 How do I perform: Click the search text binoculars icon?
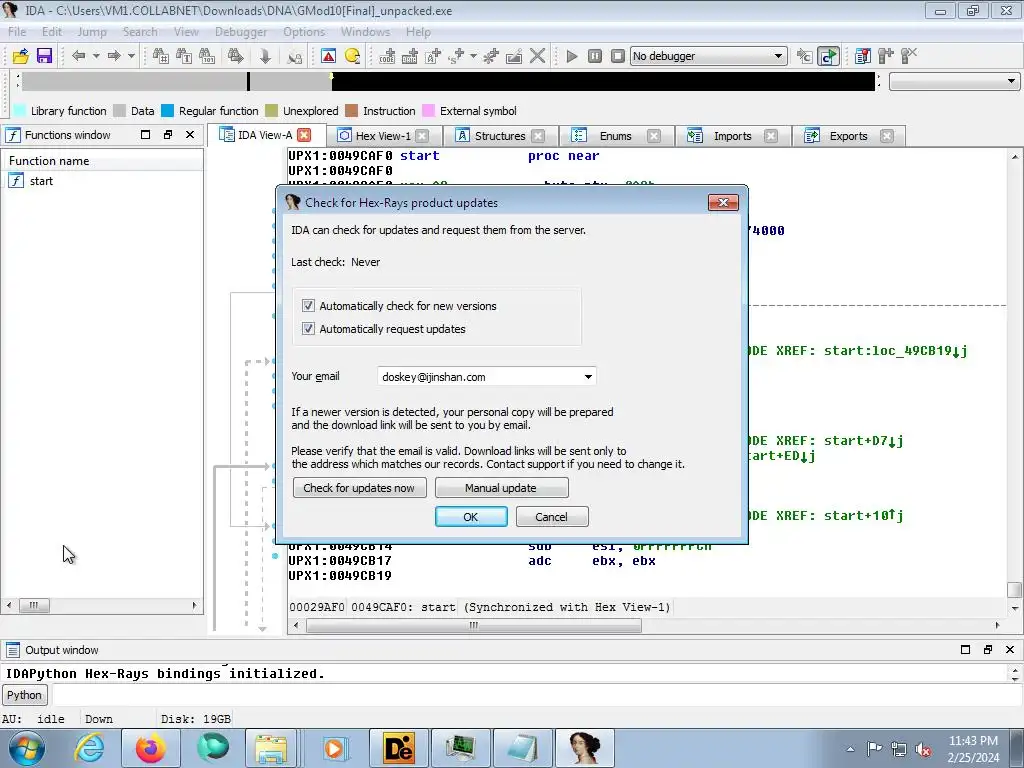click(x=184, y=56)
